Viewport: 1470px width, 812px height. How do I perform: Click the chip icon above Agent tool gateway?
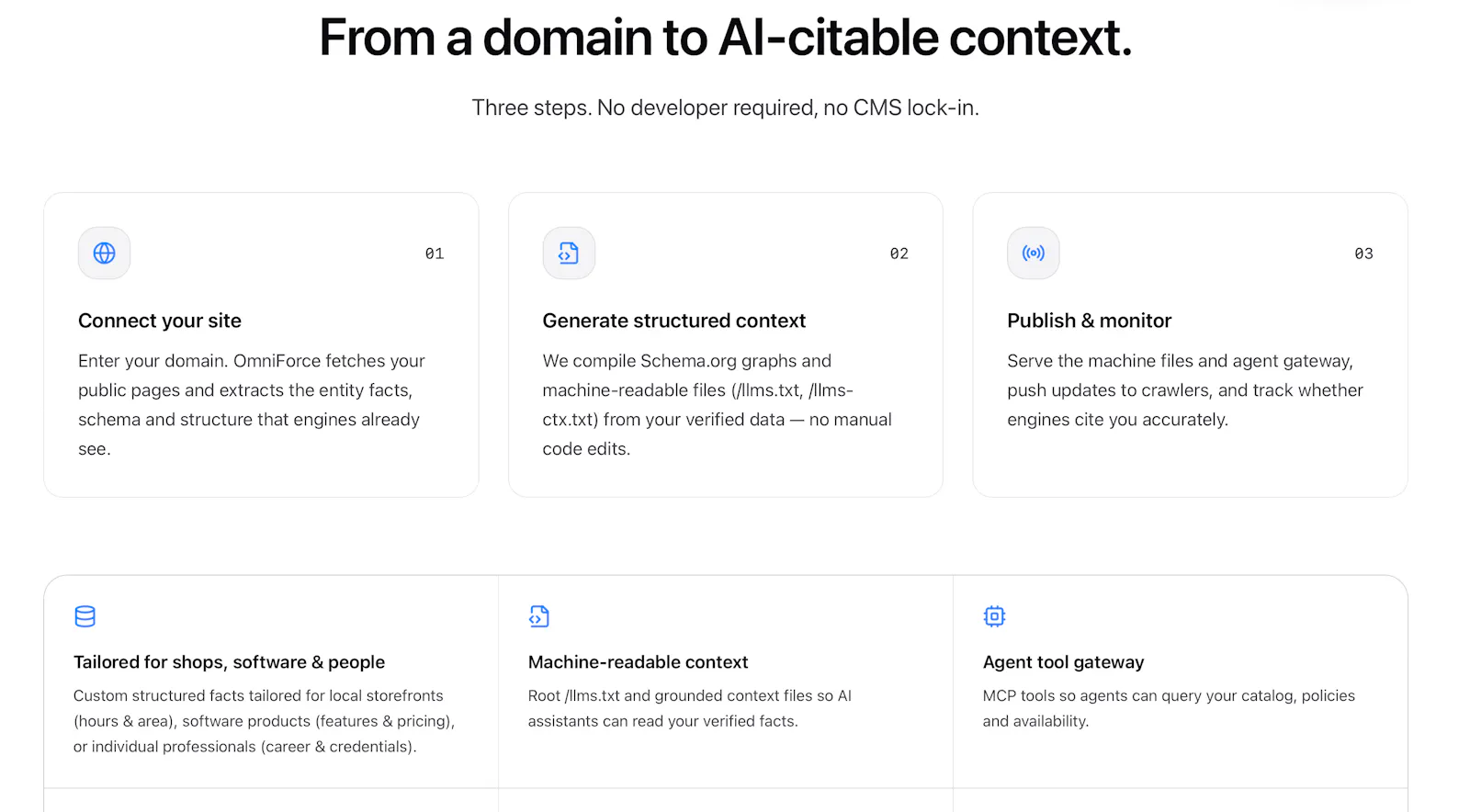click(994, 616)
